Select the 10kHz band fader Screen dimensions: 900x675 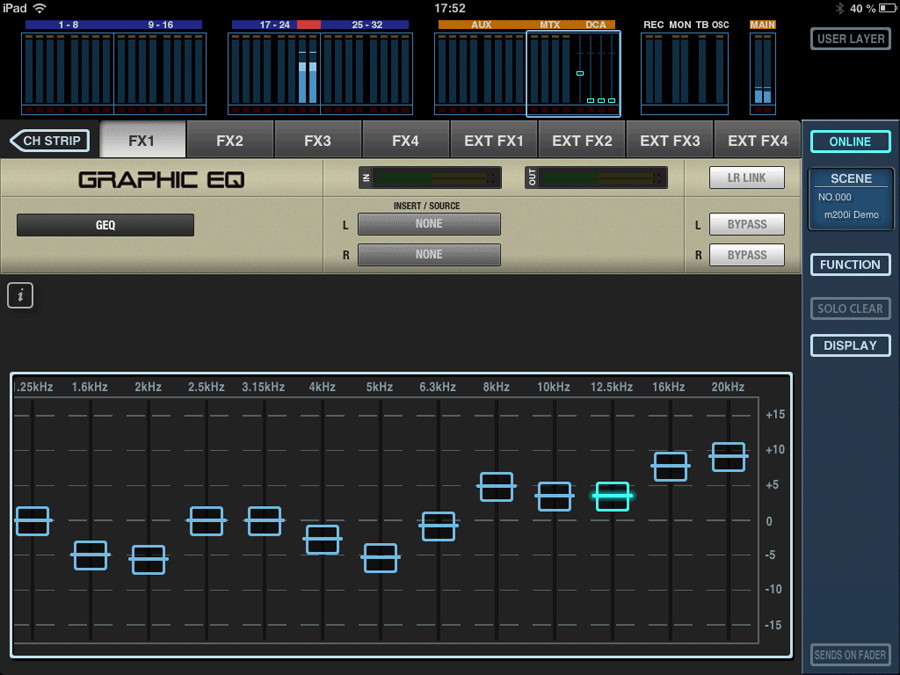point(554,496)
